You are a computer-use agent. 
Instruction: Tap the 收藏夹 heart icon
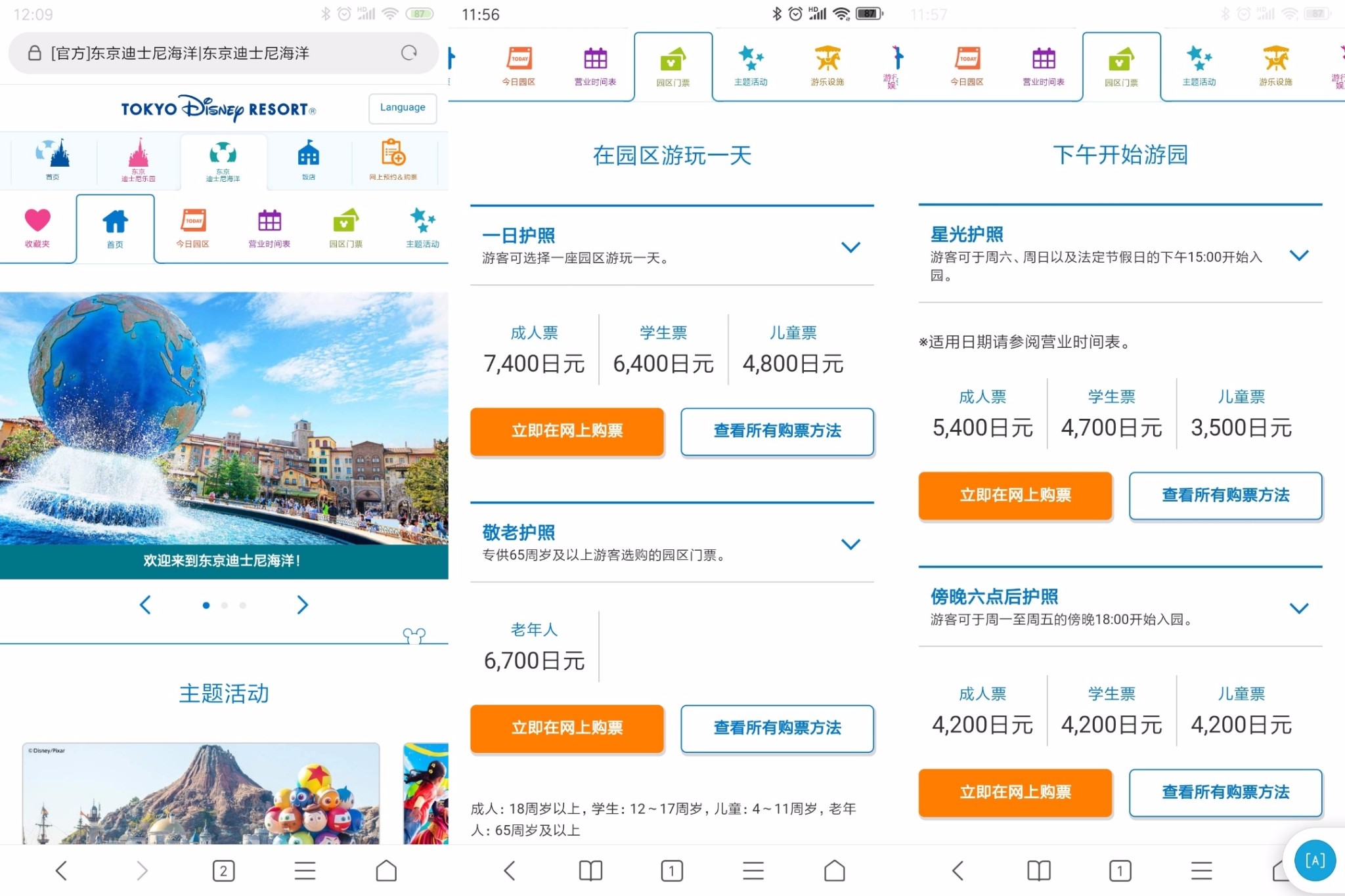(x=37, y=227)
